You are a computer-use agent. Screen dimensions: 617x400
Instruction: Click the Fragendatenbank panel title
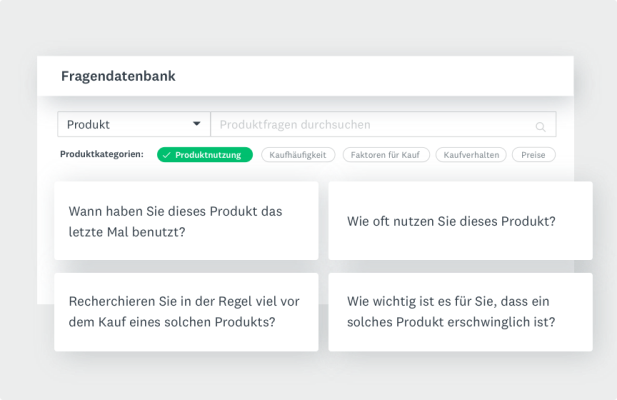(x=118, y=76)
